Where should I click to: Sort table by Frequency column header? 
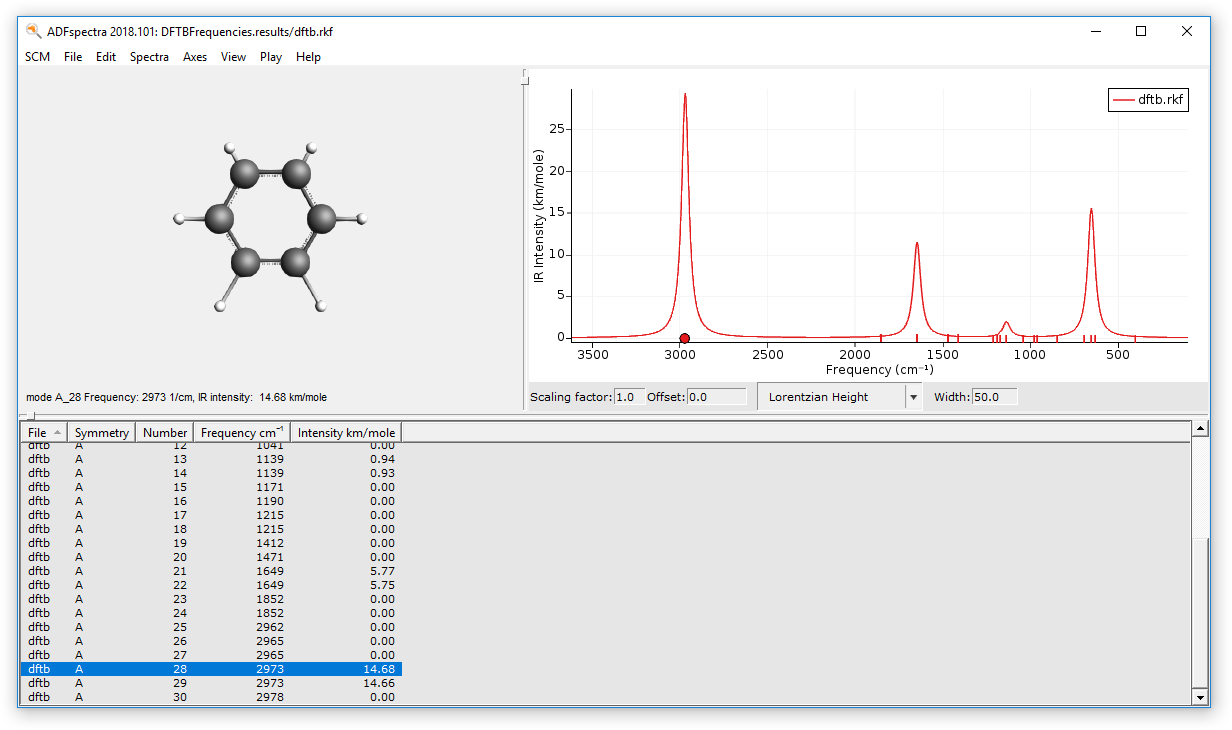(241, 433)
